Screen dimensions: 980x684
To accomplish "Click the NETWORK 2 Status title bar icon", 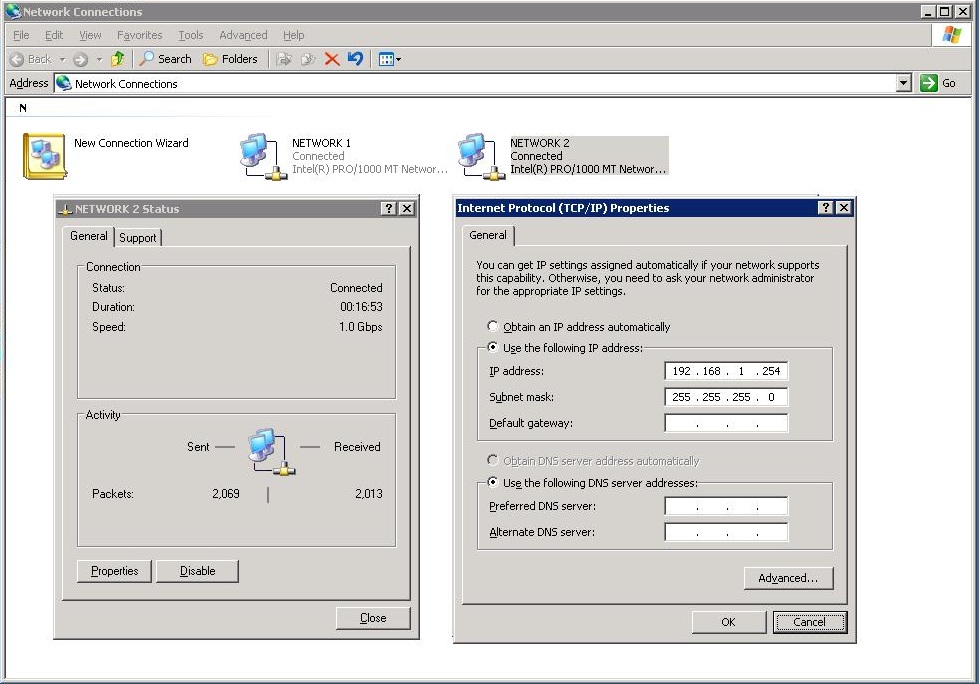I will pos(65,209).
